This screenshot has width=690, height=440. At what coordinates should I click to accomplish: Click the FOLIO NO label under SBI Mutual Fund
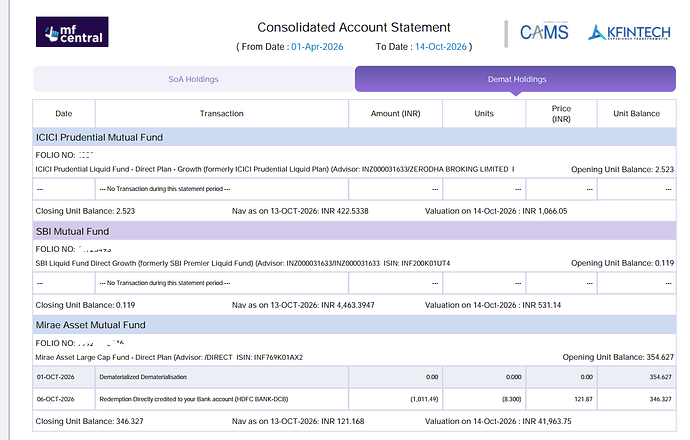point(55,249)
